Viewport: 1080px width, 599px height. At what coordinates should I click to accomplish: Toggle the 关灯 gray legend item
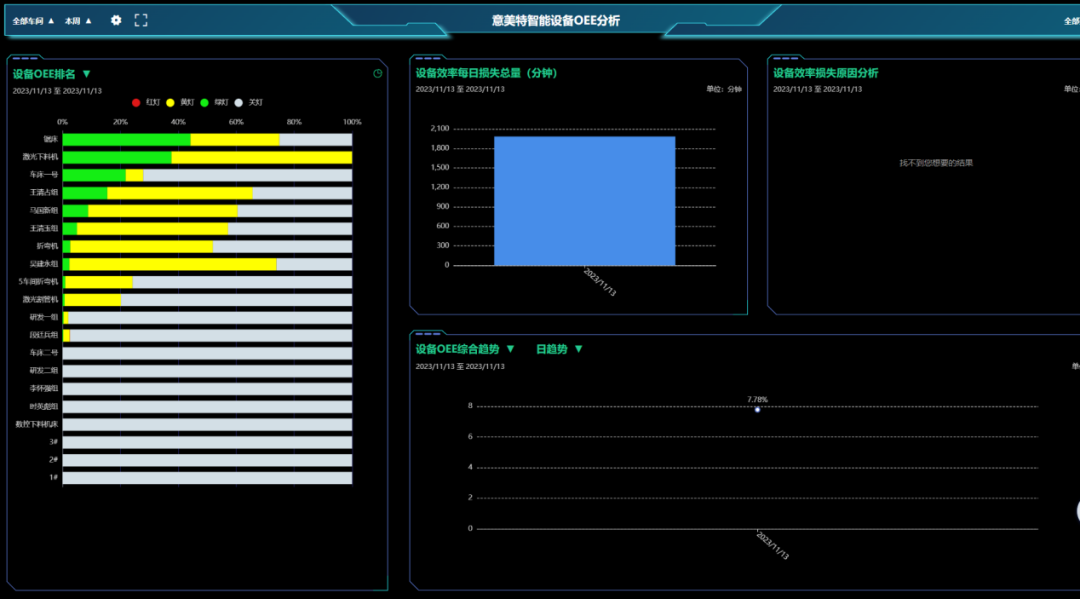[248, 102]
